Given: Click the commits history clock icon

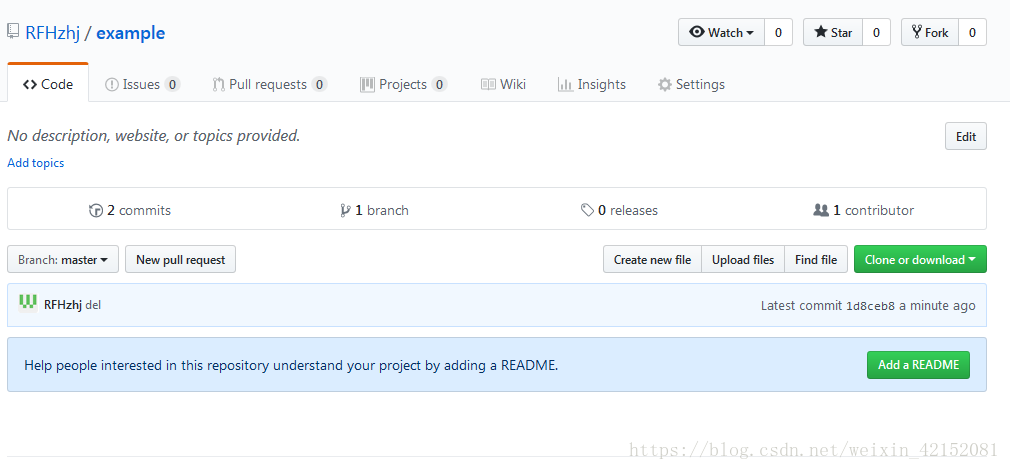Looking at the screenshot, I should click(96, 211).
